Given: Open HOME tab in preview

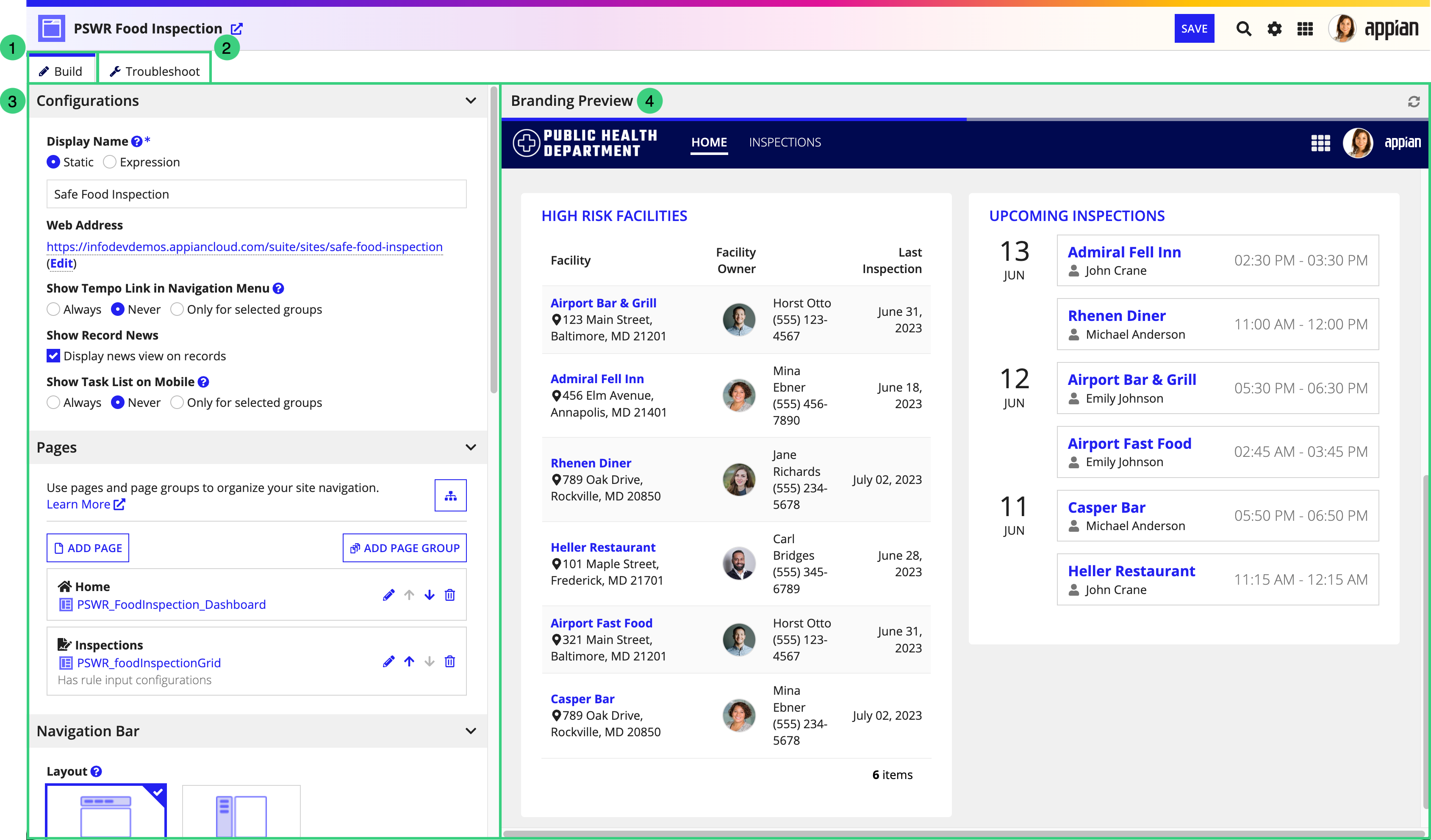Looking at the screenshot, I should (709, 142).
